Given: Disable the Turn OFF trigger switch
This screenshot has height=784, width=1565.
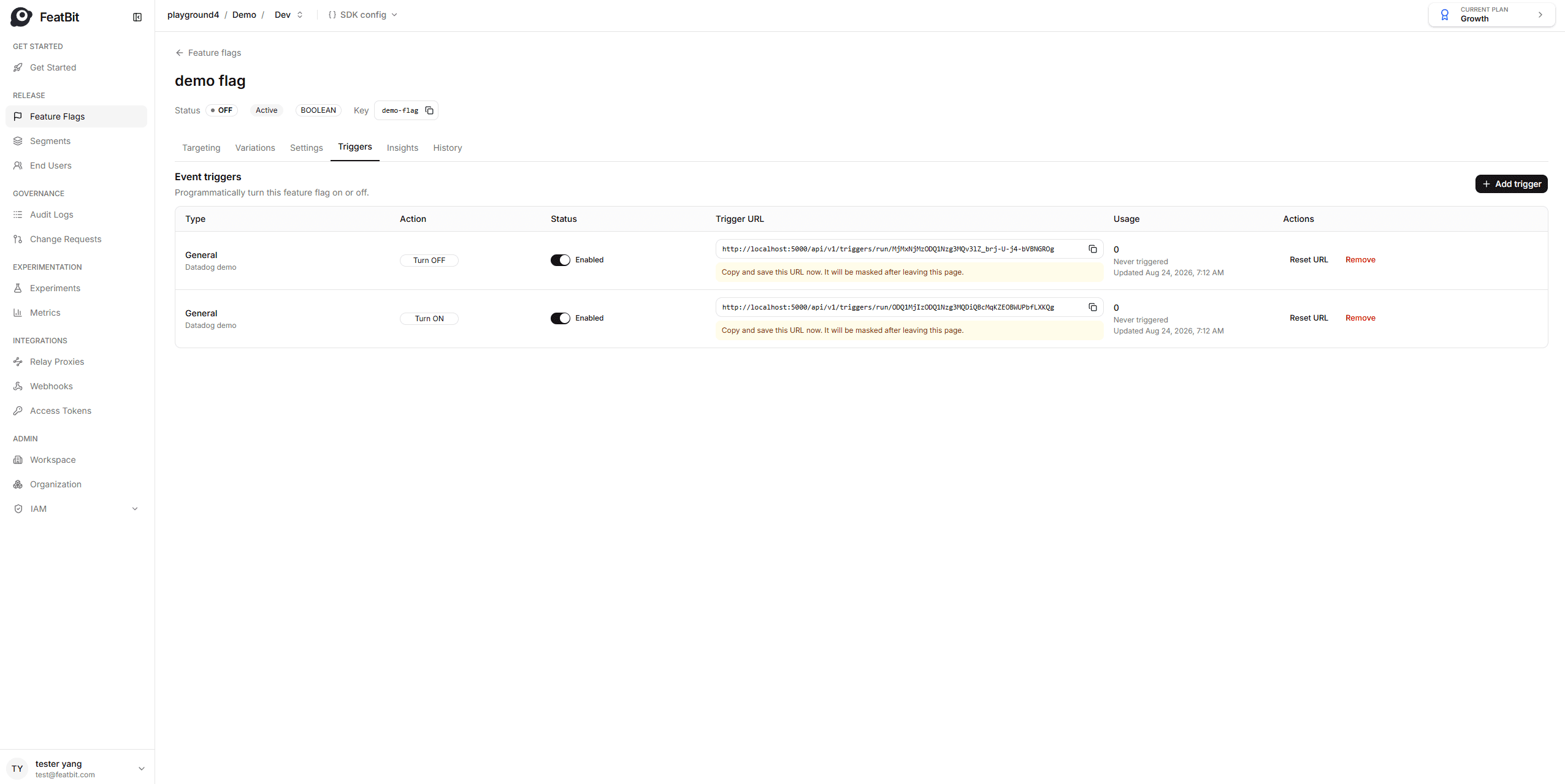Looking at the screenshot, I should point(561,260).
